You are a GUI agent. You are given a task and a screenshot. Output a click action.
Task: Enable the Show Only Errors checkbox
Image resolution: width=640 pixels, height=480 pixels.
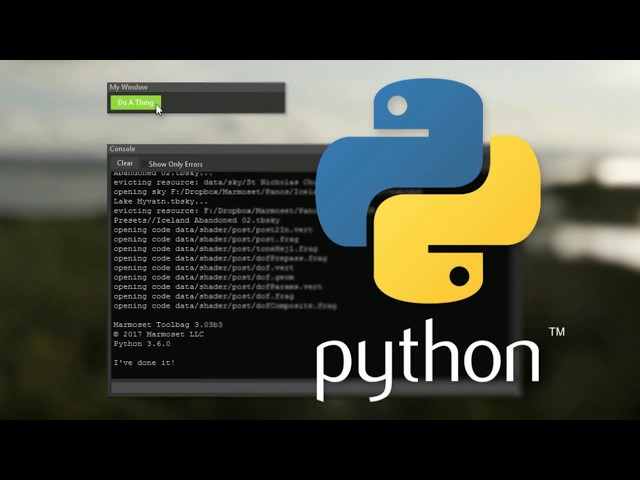tap(144, 164)
